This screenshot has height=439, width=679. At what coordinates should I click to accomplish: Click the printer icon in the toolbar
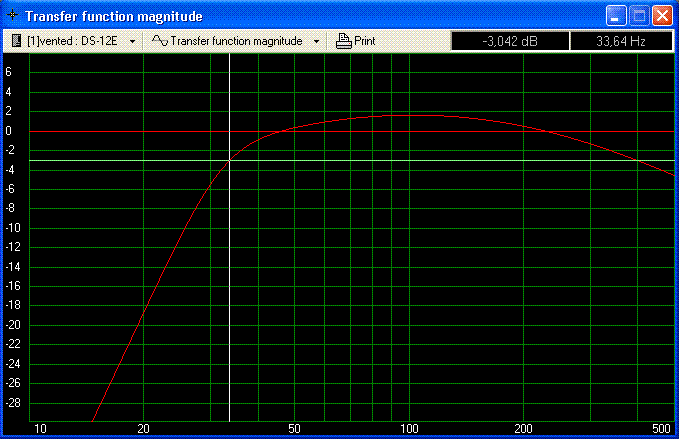click(x=343, y=41)
